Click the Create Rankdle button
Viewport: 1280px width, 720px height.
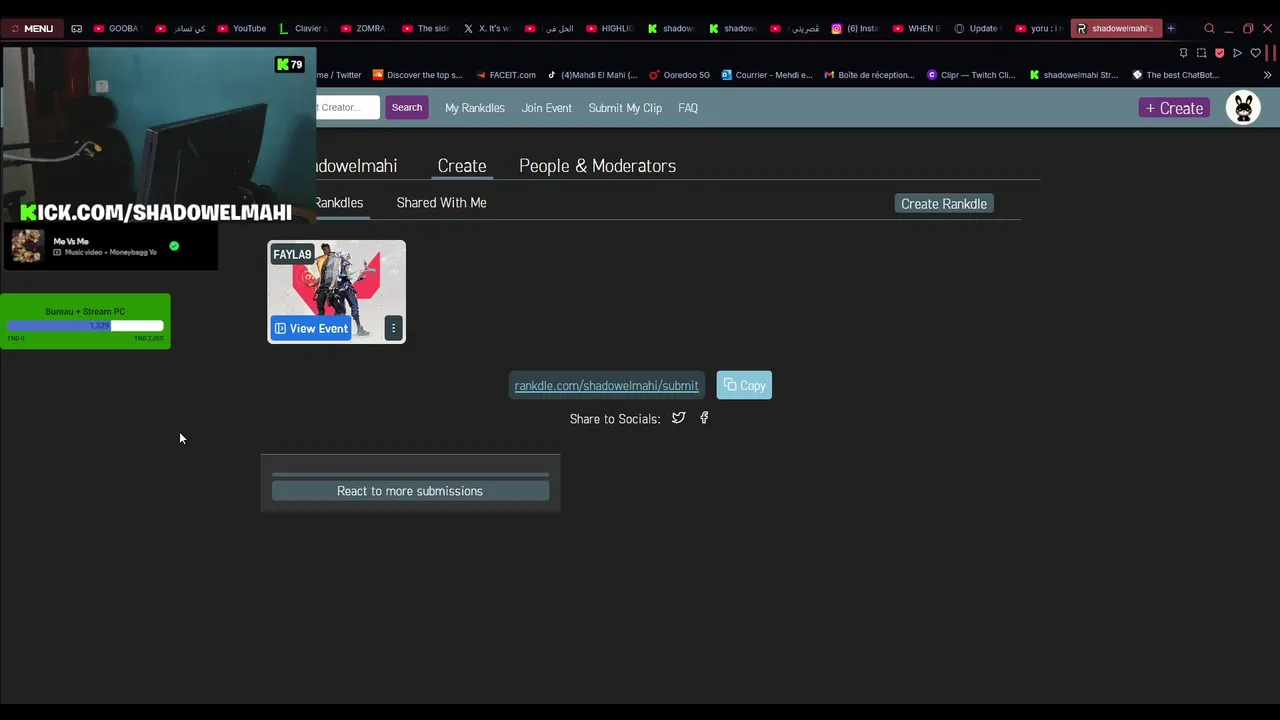(x=944, y=204)
